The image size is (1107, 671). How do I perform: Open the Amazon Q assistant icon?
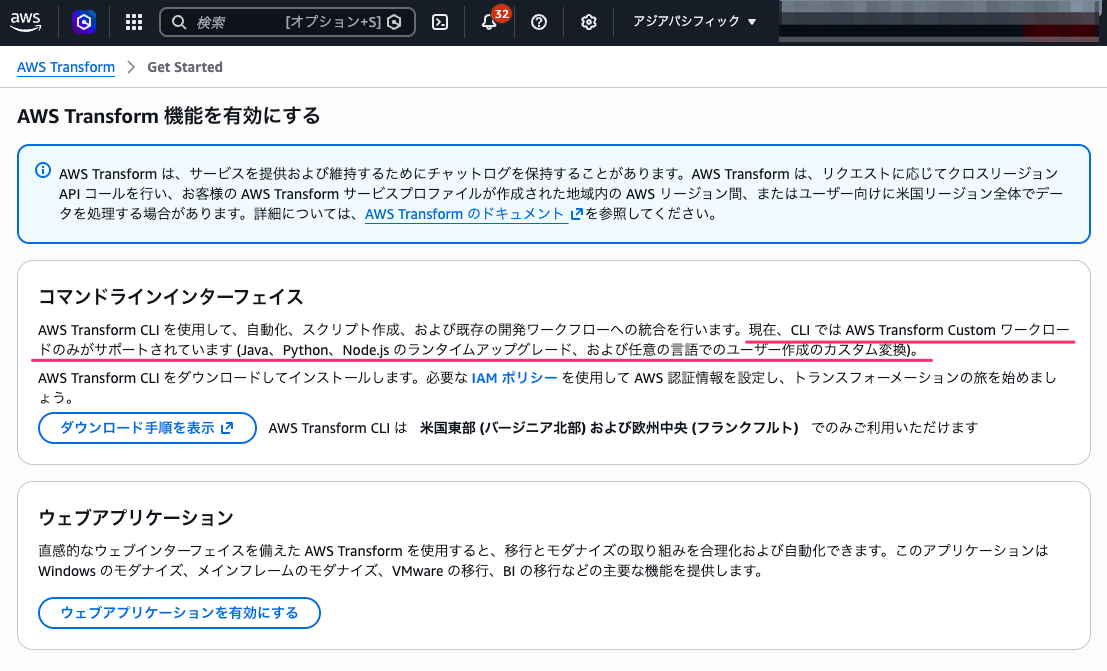click(84, 21)
